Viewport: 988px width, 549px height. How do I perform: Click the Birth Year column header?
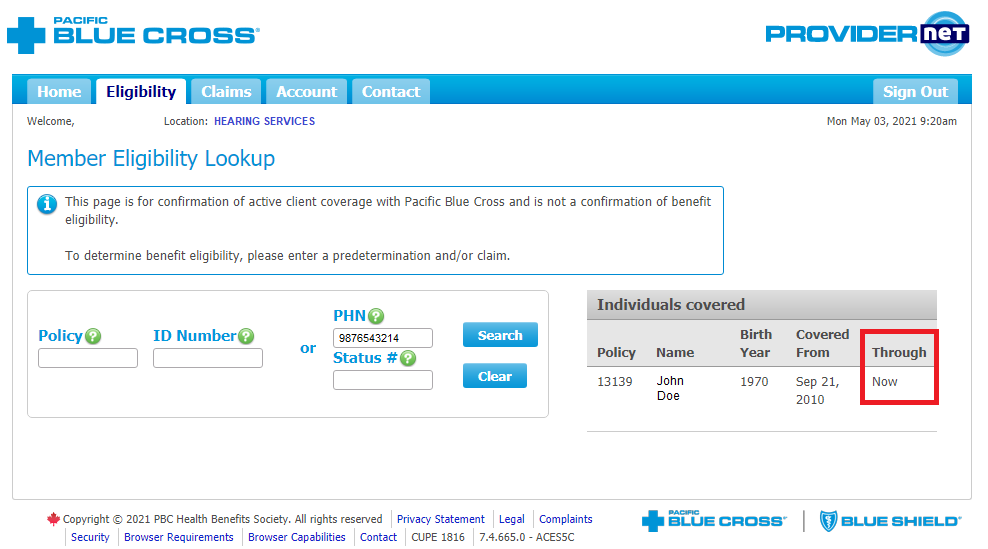coord(755,344)
